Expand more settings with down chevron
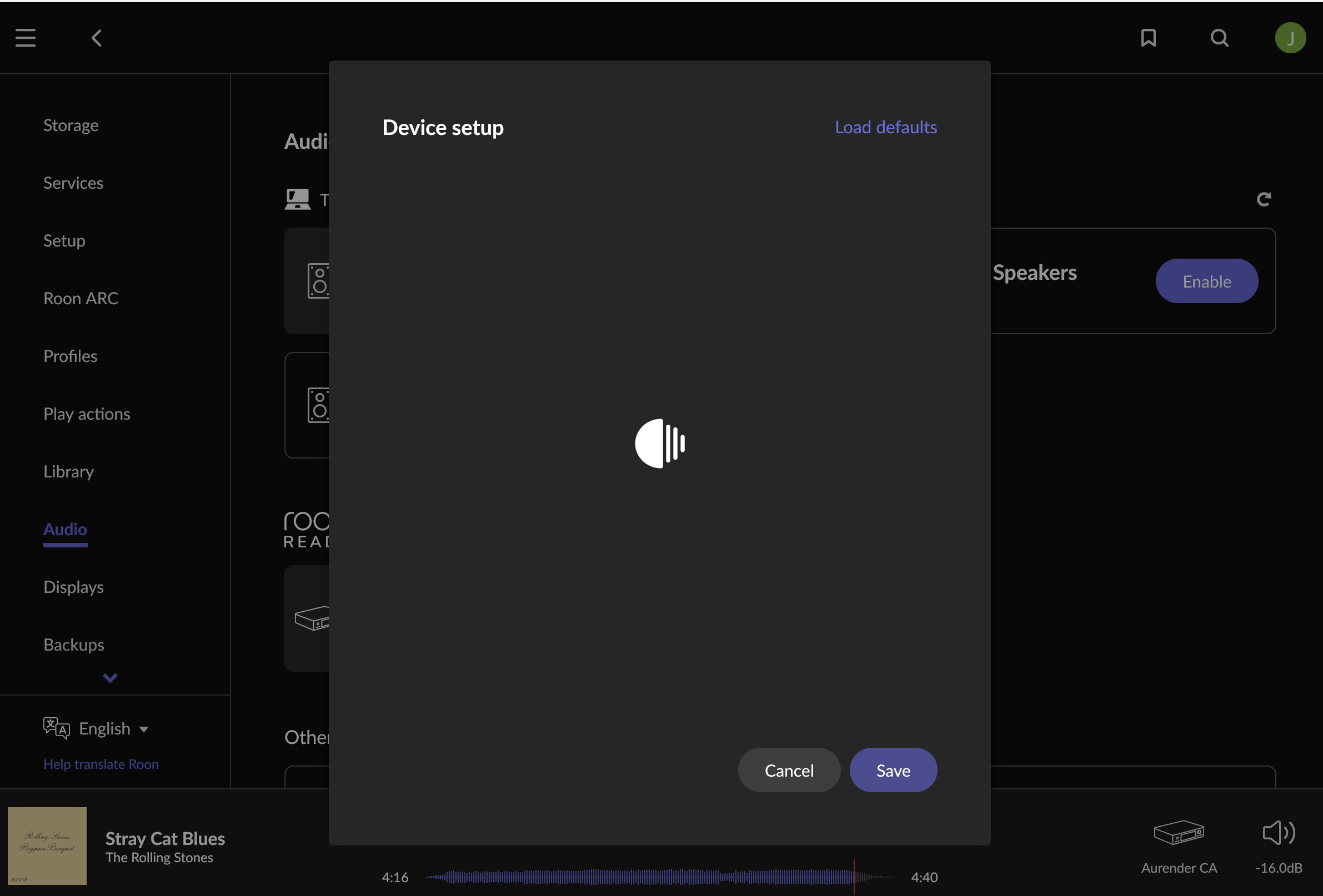This screenshot has width=1323, height=896. pyautogui.click(x=110, y=677)
